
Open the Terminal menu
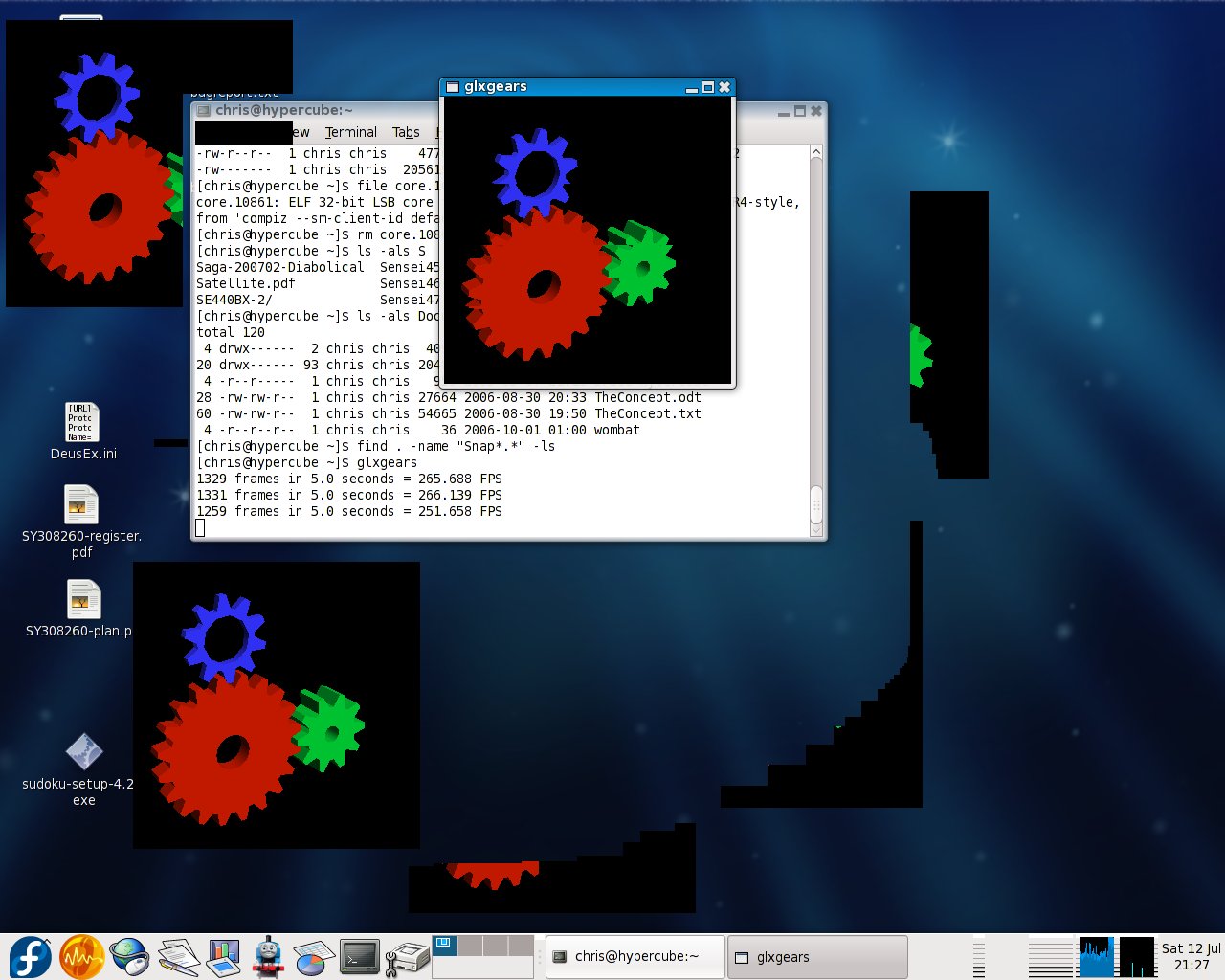[x=350, y=132]
